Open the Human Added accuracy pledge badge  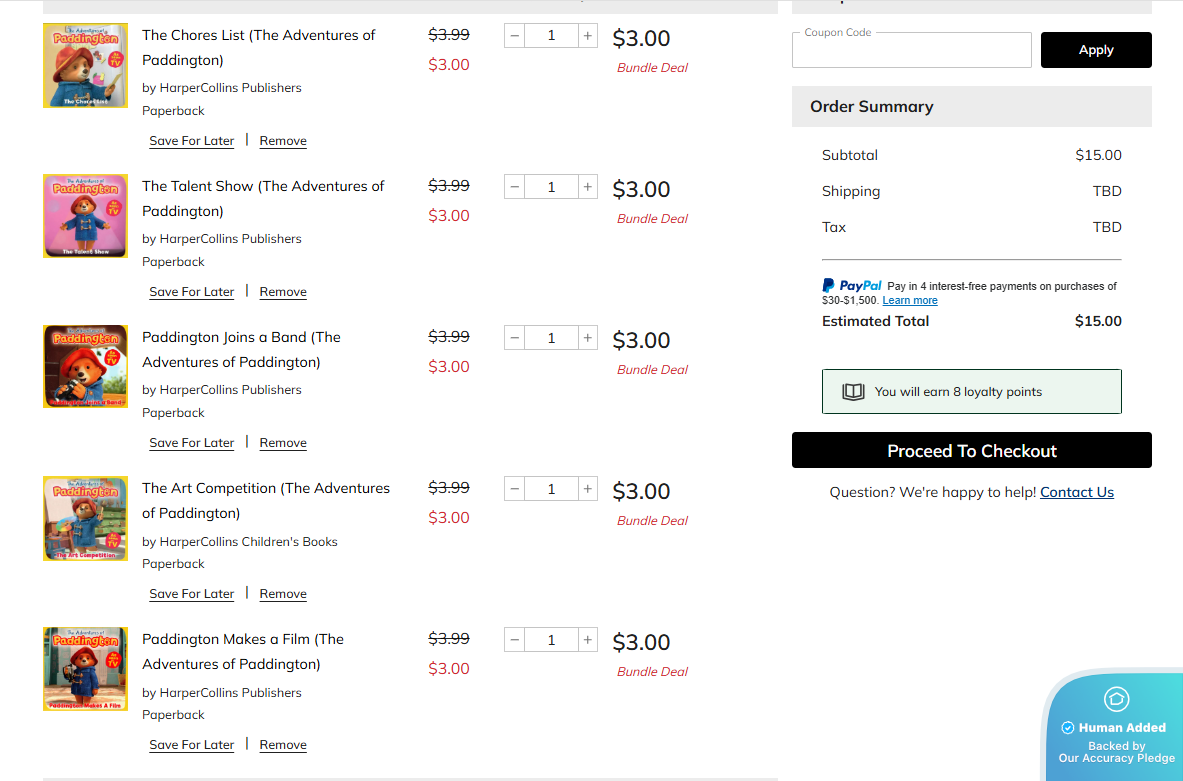click(1116, 727)
